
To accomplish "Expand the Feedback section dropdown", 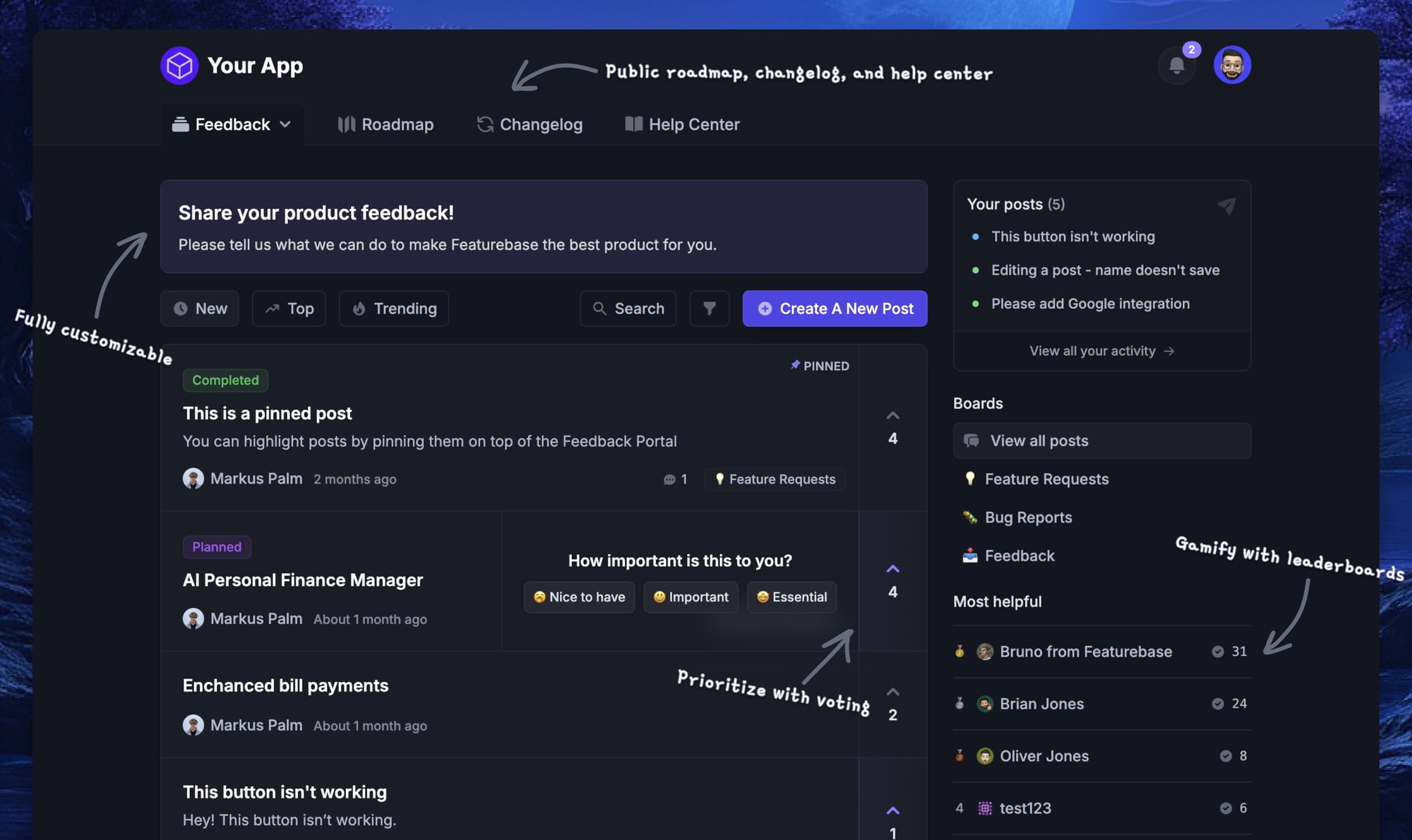I will 285,124.
